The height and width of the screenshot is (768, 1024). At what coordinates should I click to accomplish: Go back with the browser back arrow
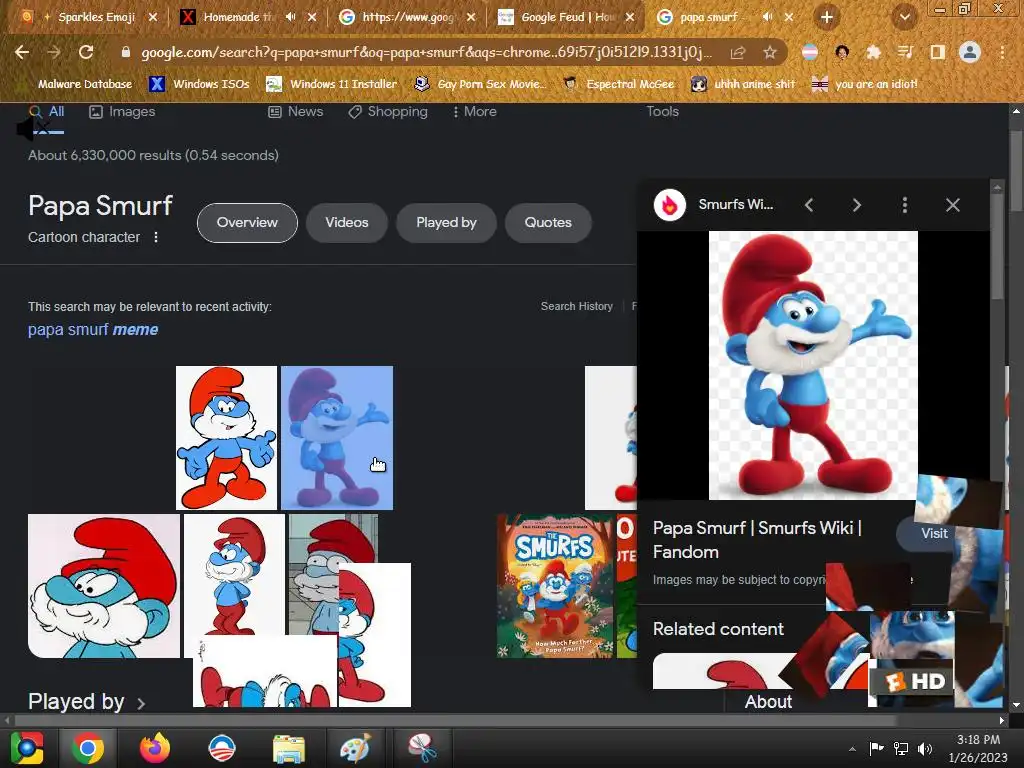click(22, 52)
